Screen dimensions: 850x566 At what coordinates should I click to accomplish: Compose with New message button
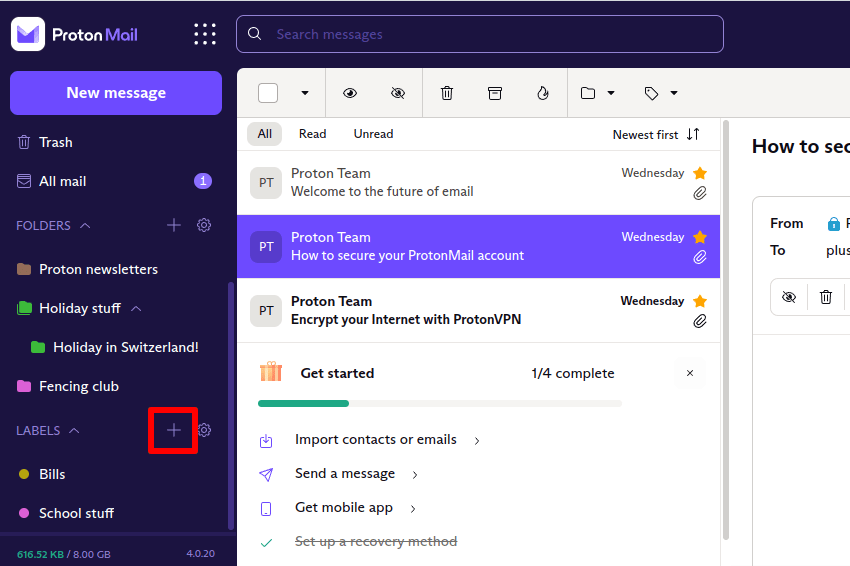[116, 93]
